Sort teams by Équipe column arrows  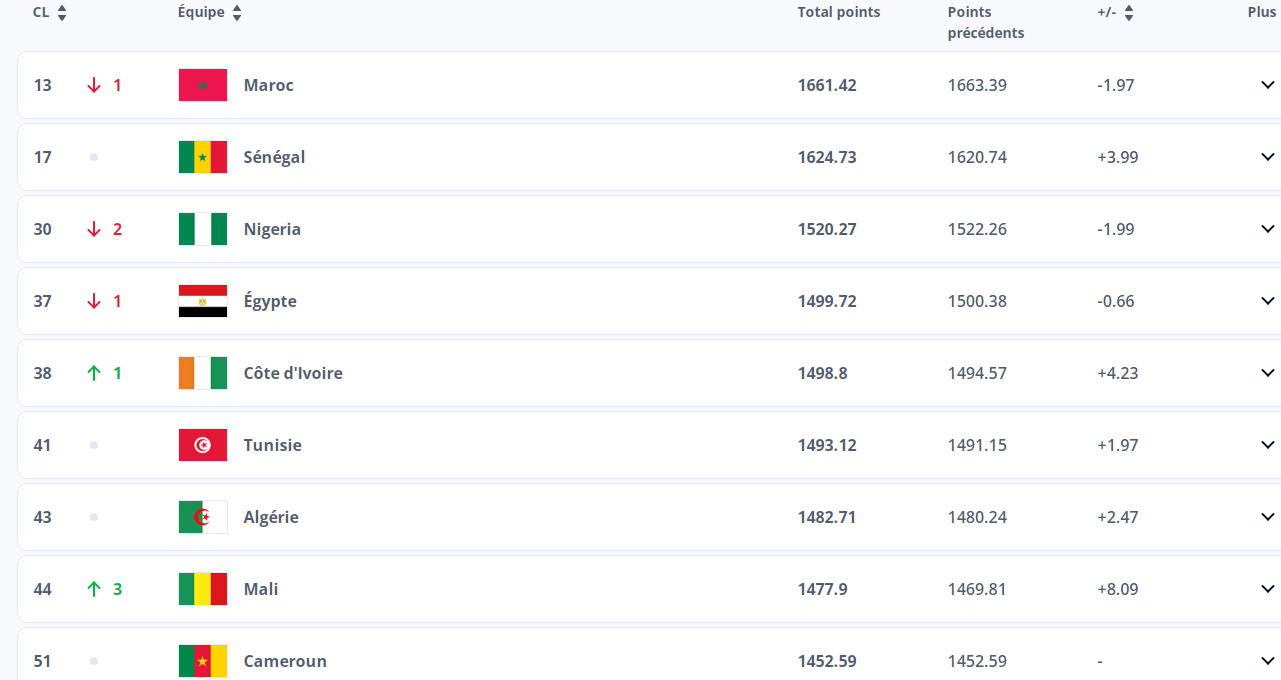[237, 13]
